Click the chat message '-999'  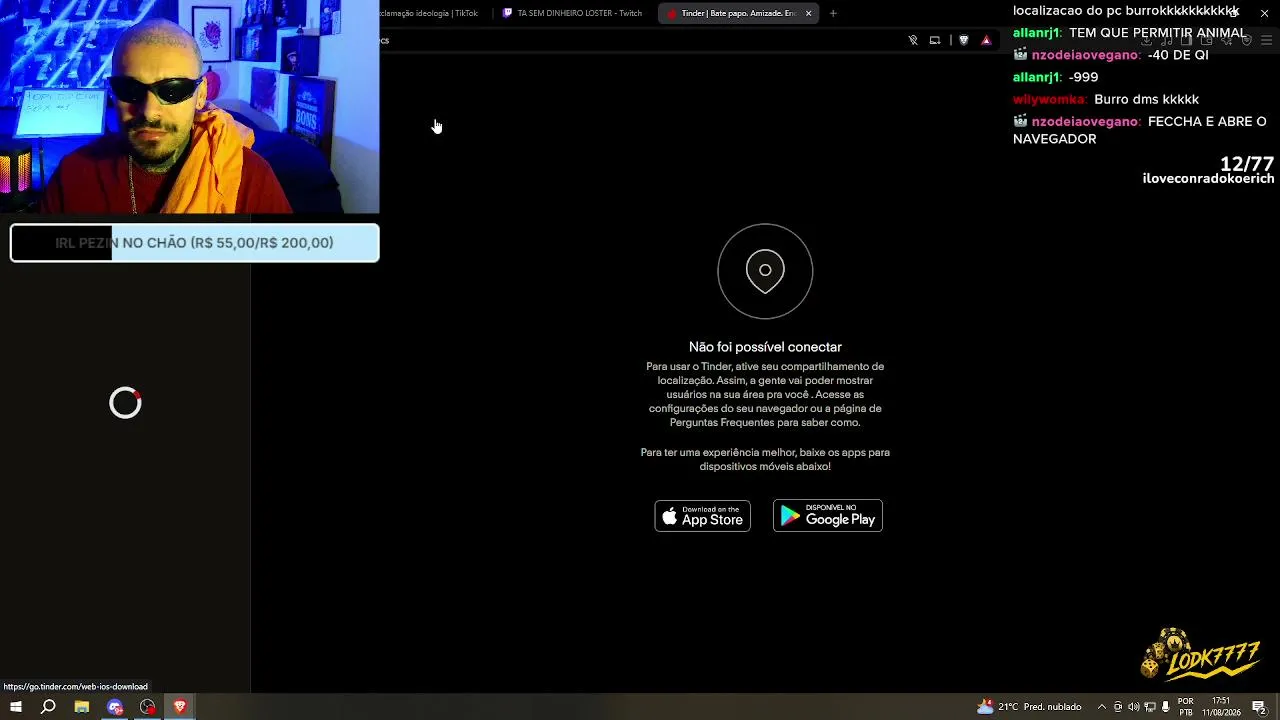click(x=1083, y=77)
